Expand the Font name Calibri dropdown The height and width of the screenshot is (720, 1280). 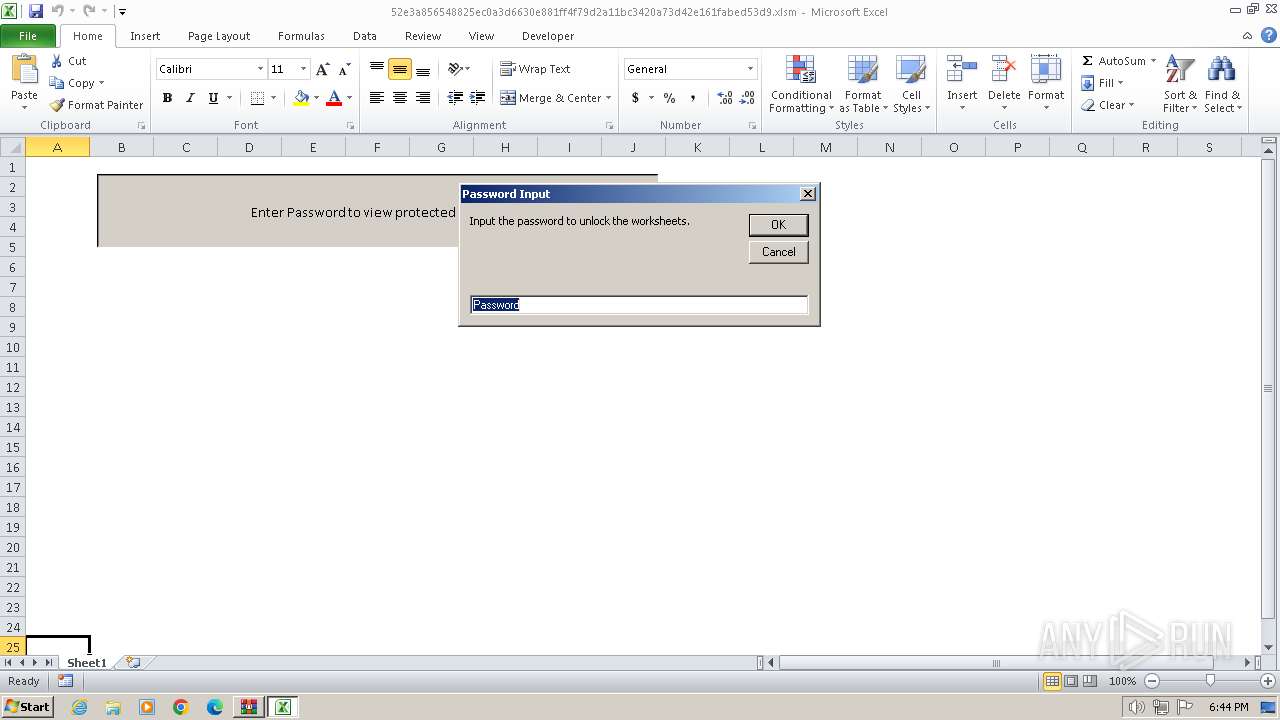tap(260, 69)
